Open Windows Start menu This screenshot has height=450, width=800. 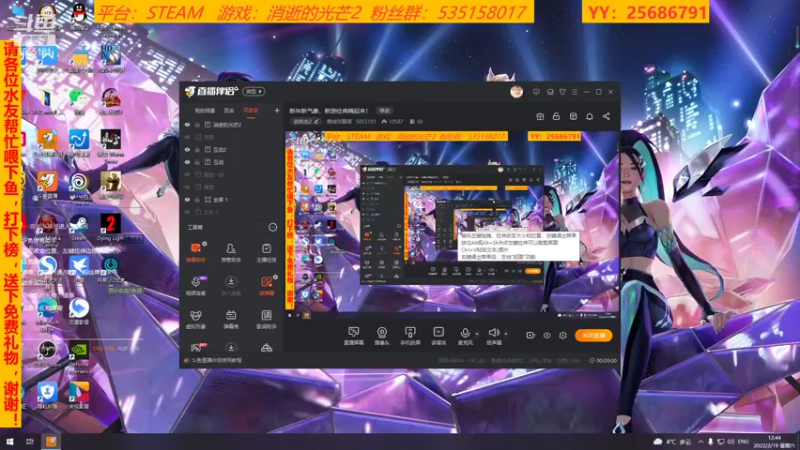tap(10, 441)
